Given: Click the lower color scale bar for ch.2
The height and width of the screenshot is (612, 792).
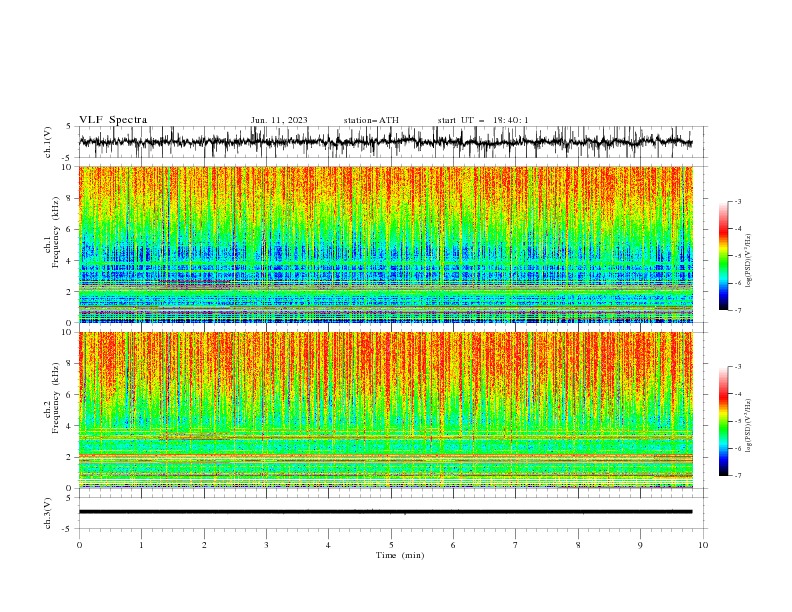Looking at the screenshot, I should click(723, 421).
